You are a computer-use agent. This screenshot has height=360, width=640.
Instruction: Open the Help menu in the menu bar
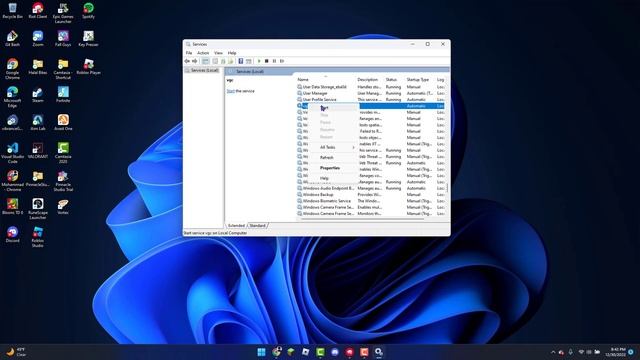(232, 53)
